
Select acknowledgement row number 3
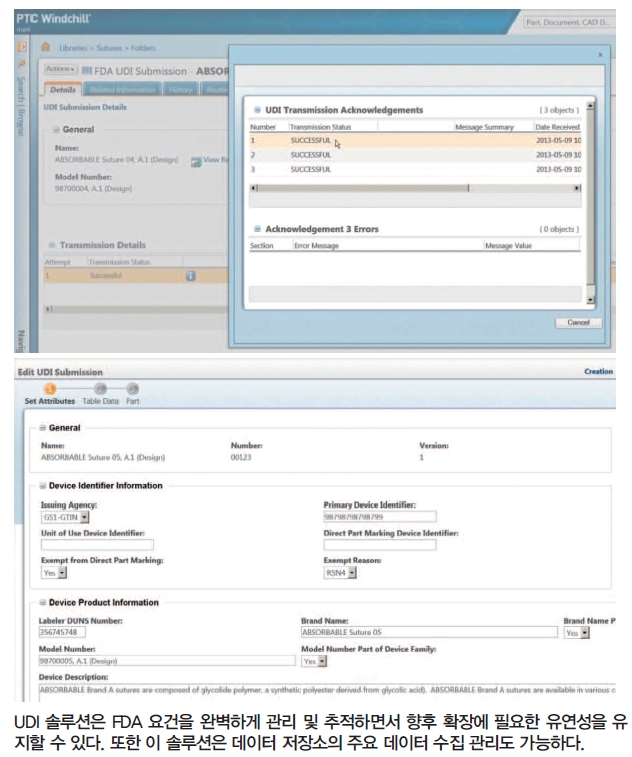coord(415,169)
